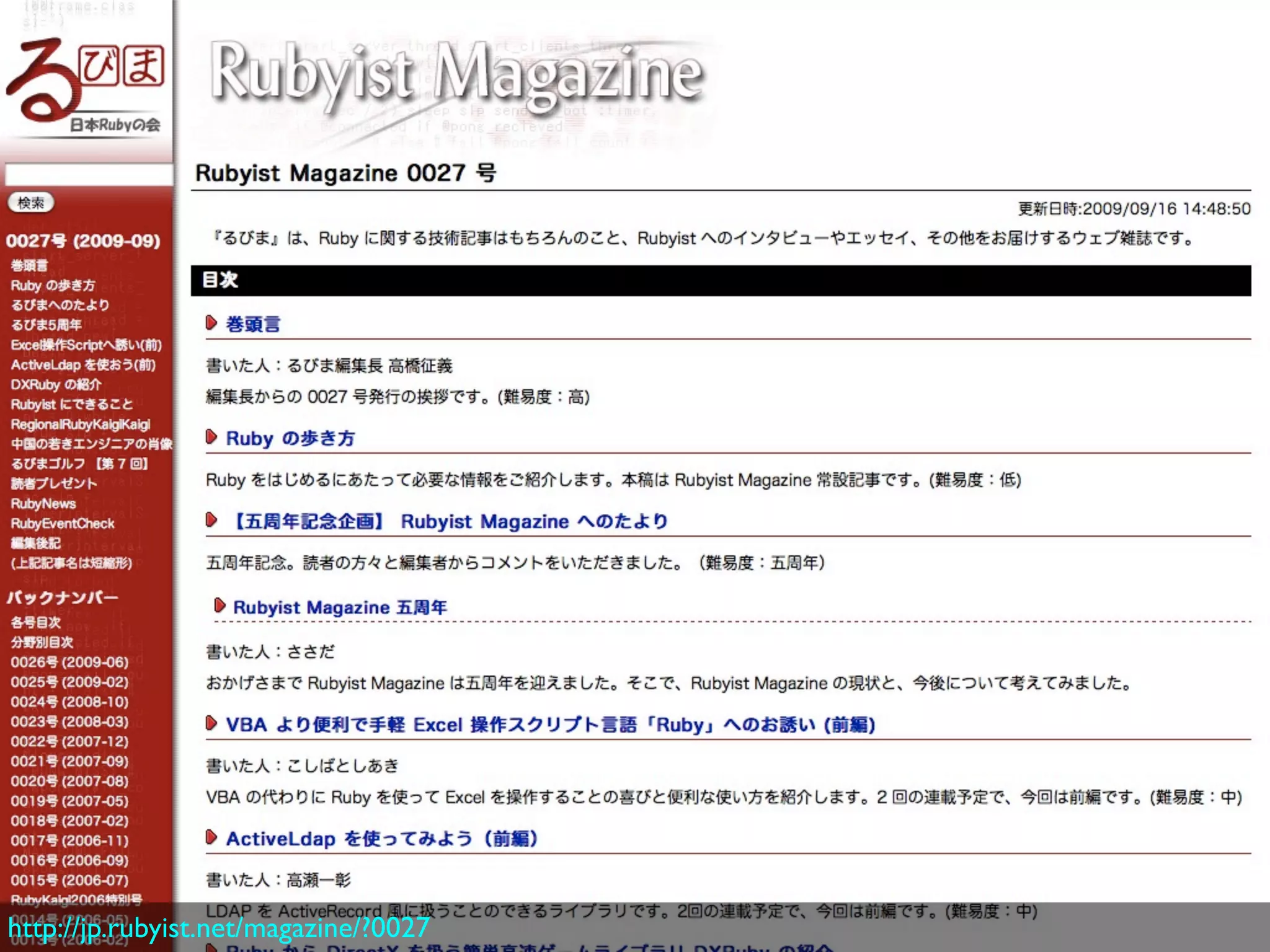Image resolution: width=1270 pixels, height=952 pixels.
Task: Open VBA より便利で手軽 Excel article link
Action: pyautogui.click(x=551, y=725)
